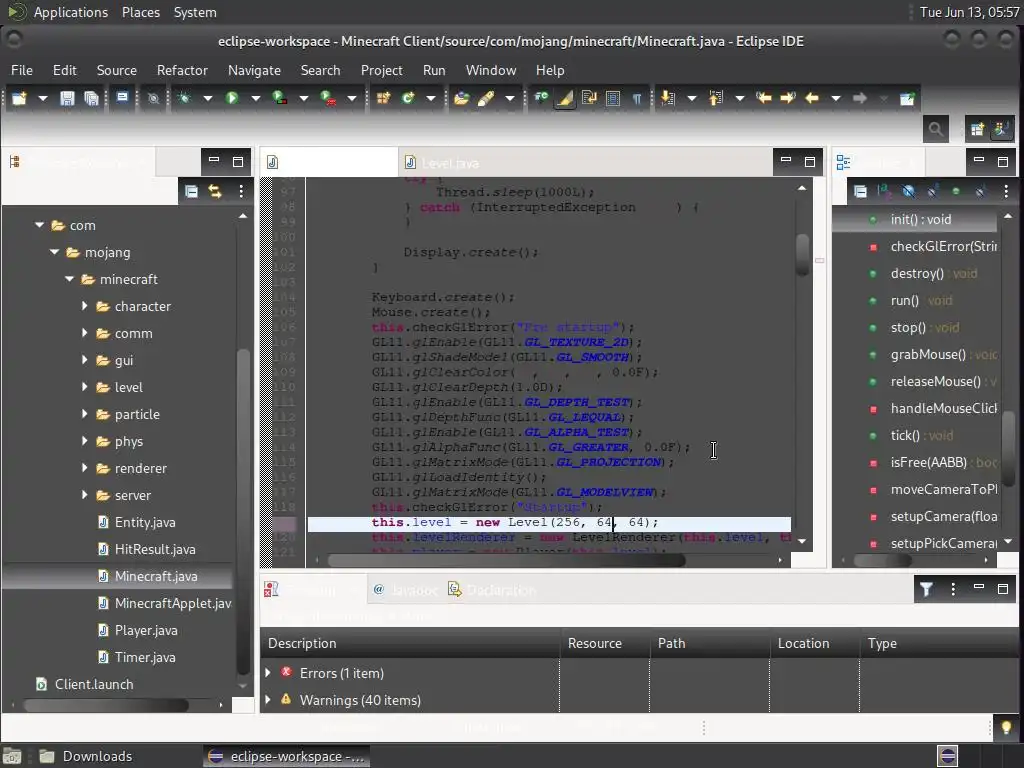
Task: Open dropdown arrow next to Run icon
Action: click(x=255, y=99)
